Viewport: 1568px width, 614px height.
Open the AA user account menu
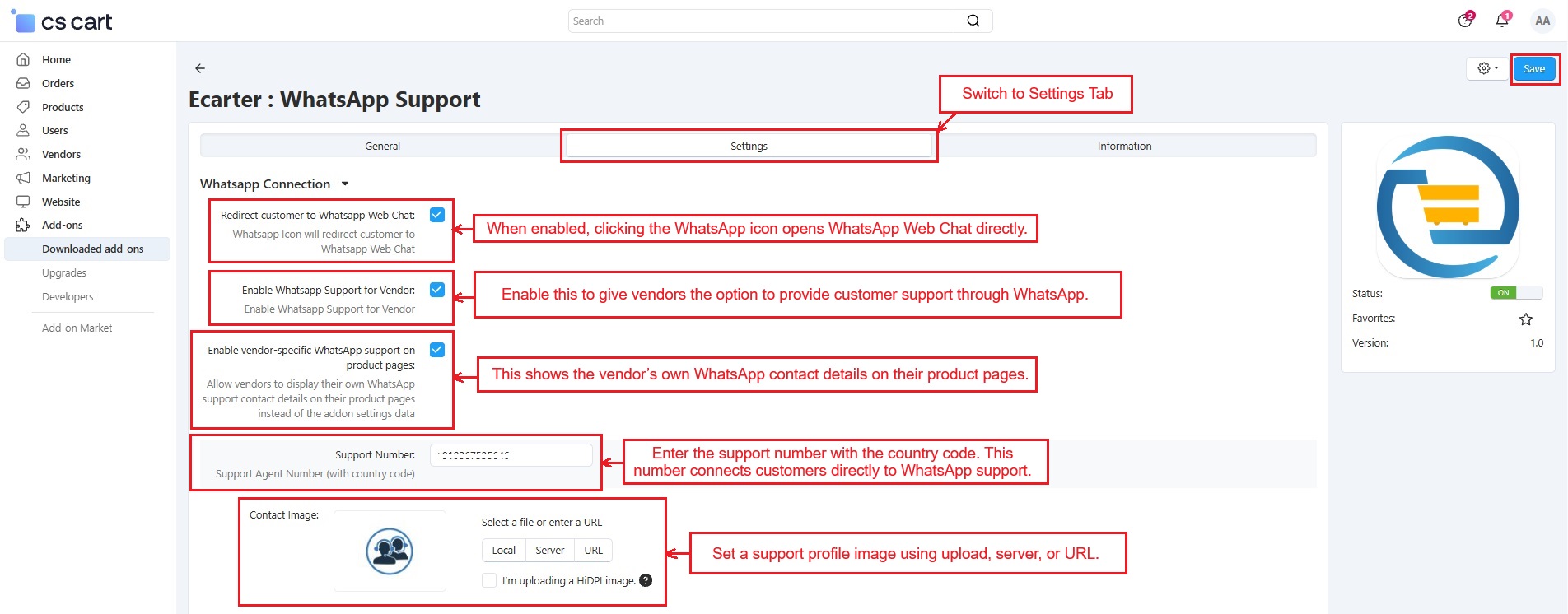coord(1542,21)
